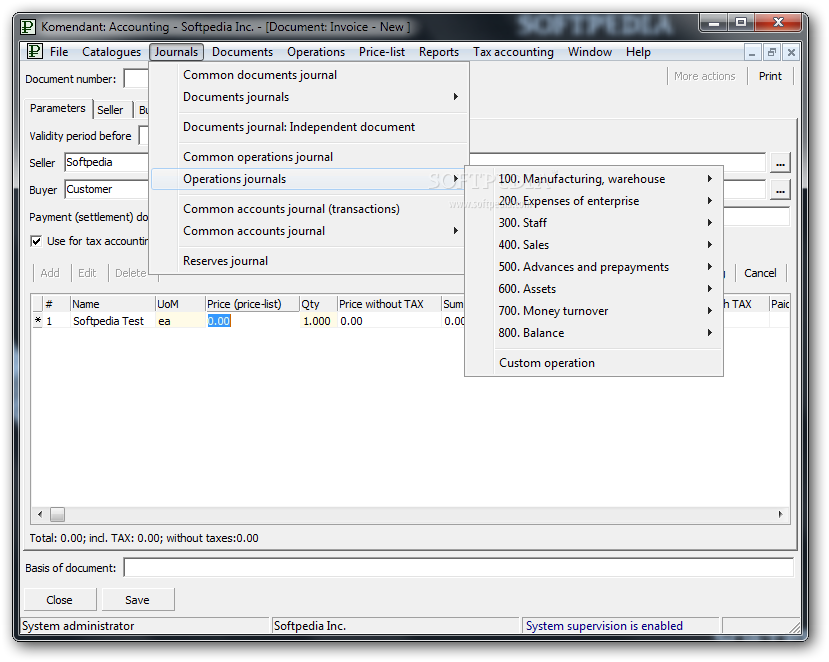Click the Price (price-list) column header

[x=252, y=304]
